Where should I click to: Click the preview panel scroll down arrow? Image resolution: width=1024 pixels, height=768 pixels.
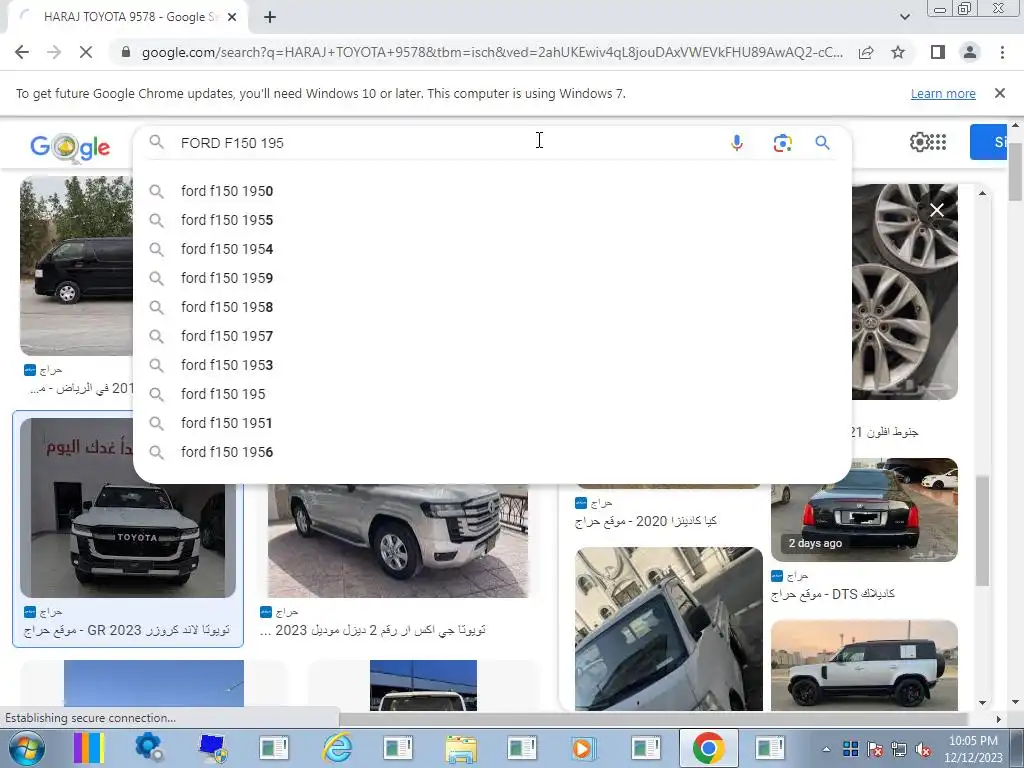[982, 703]
